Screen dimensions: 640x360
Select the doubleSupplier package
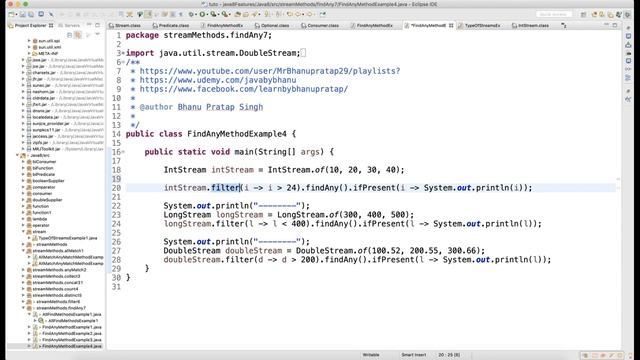[47, 200]
